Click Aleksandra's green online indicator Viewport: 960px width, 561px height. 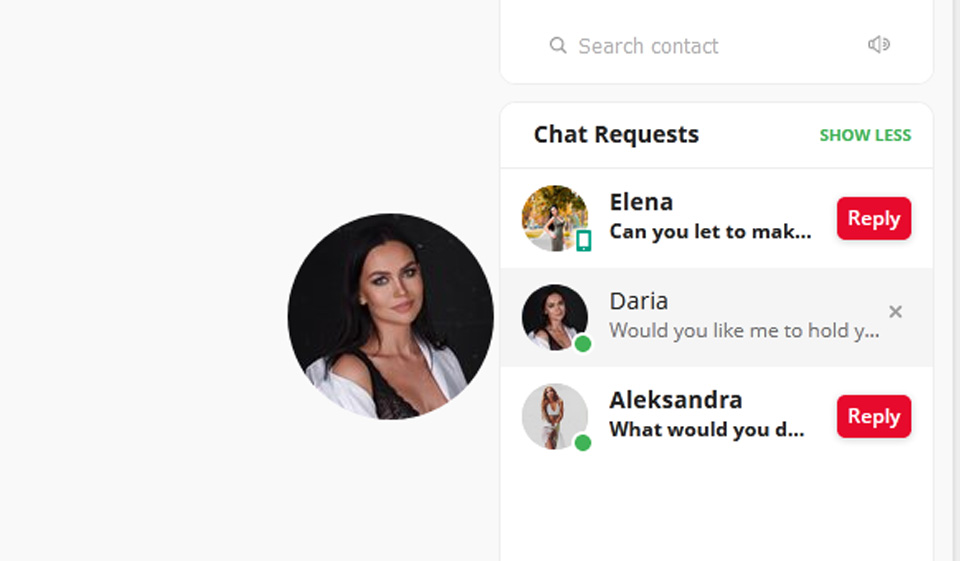[x=583, y=442]
